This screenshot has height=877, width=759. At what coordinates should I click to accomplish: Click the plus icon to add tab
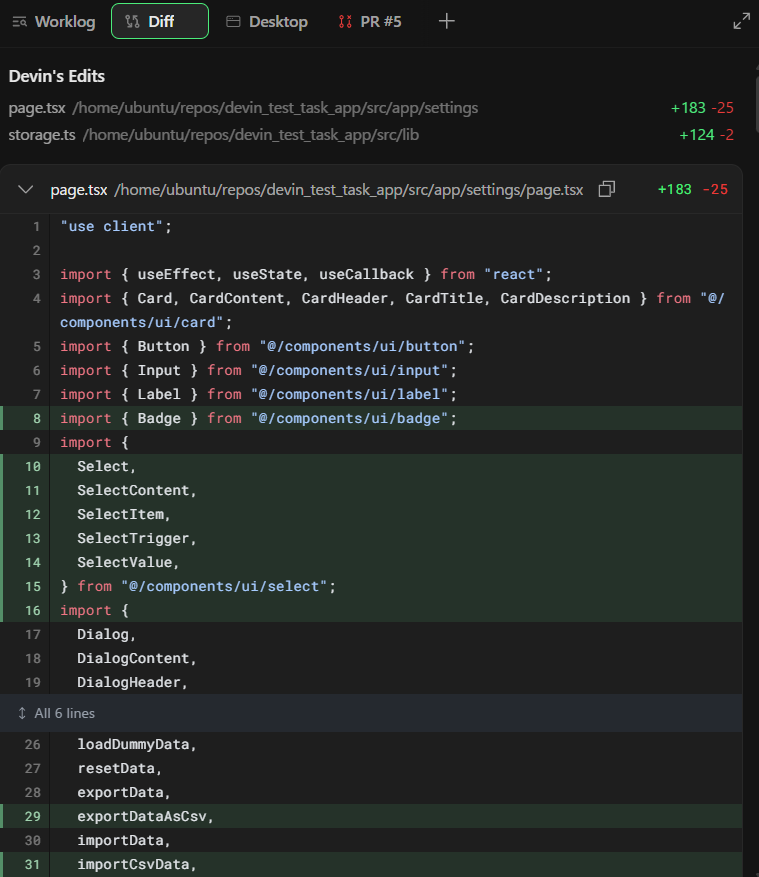pyautogui.click(x=447, y=21)
